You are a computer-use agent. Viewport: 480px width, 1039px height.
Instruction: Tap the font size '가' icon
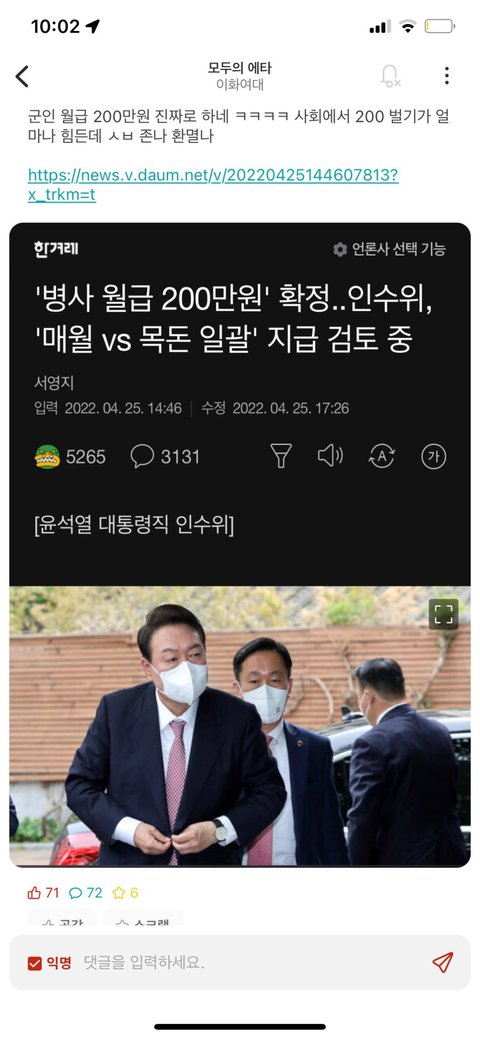[x=434, y=456]
